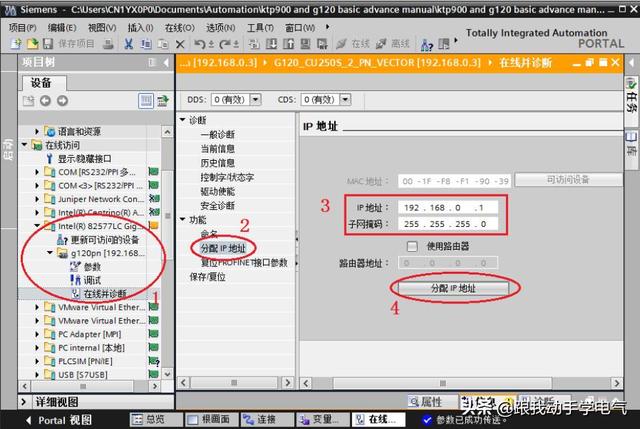The width and height of the screenshot is (640, 429).
Task: Open the 在线(O) menu
Action: (x=179, y=27)
